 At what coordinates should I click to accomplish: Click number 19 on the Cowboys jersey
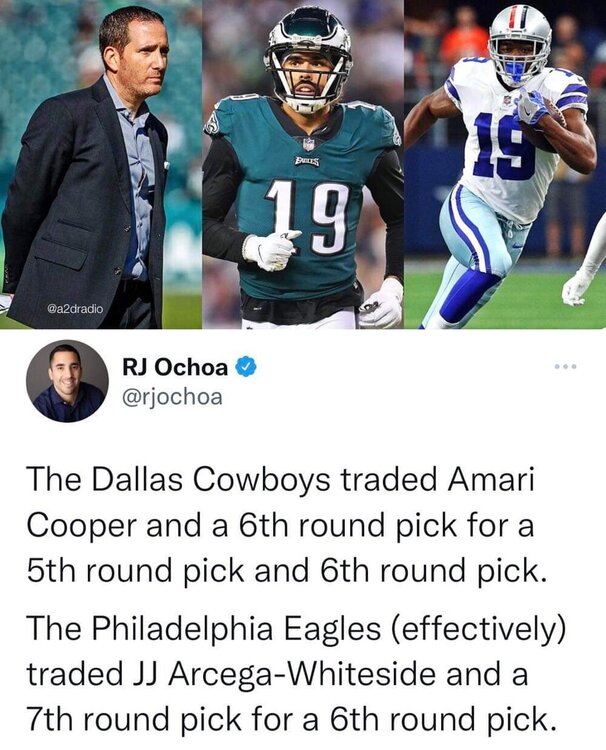tap(504, 145)
